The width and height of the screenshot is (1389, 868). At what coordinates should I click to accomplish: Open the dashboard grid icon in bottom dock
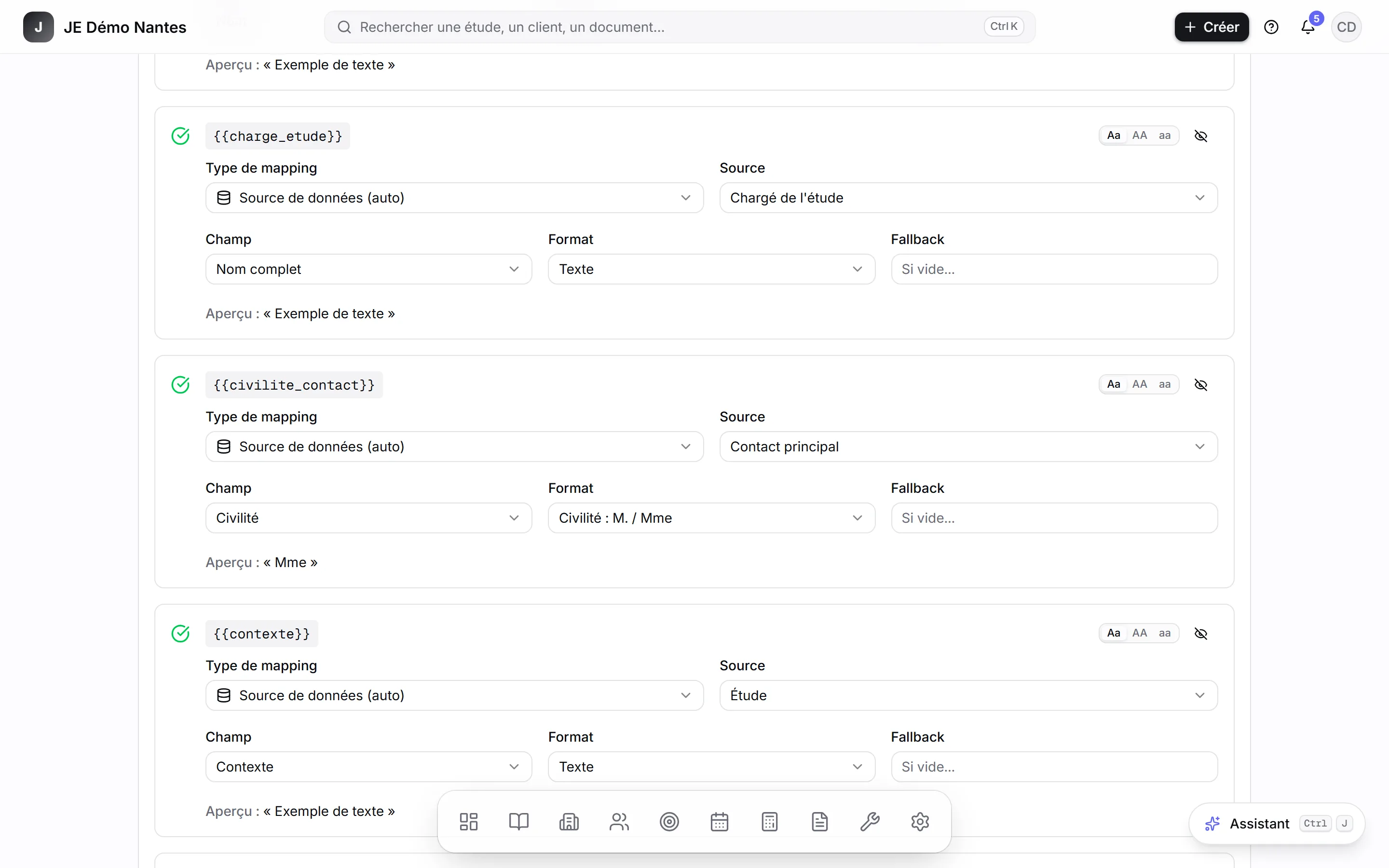coord(468,822)
